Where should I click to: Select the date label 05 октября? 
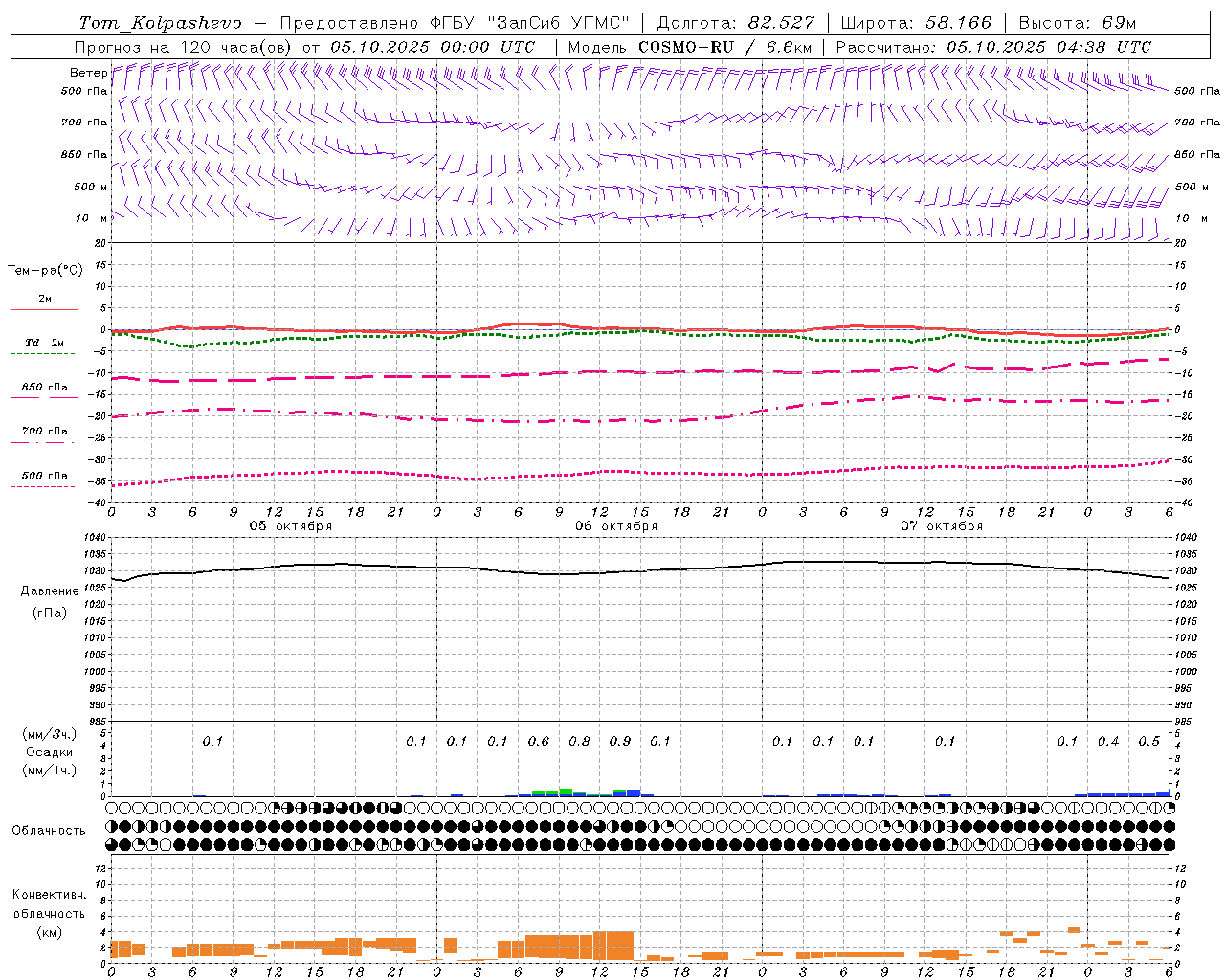[291, 526]
